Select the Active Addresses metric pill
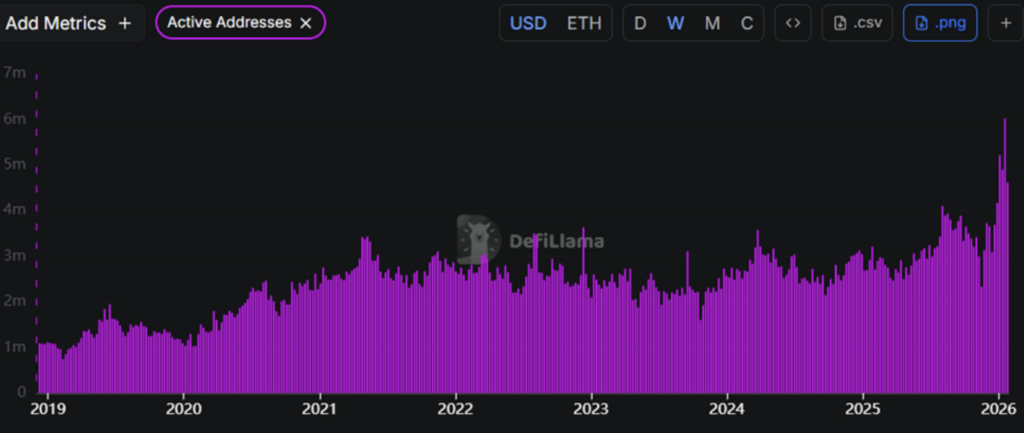Viewport: 1024px width, 433px height. (x=240, y=23)
